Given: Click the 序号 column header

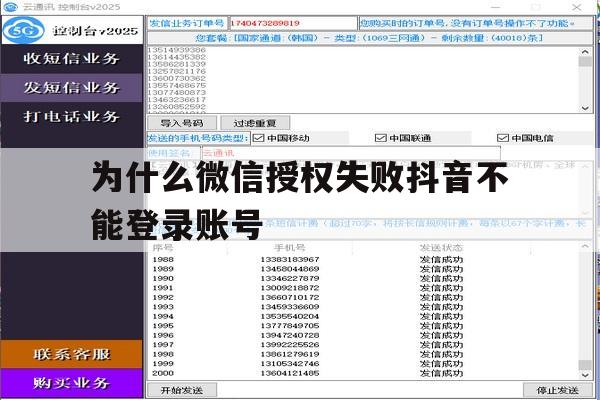Looking at the screenshot, I should click(x=163, y=248).
